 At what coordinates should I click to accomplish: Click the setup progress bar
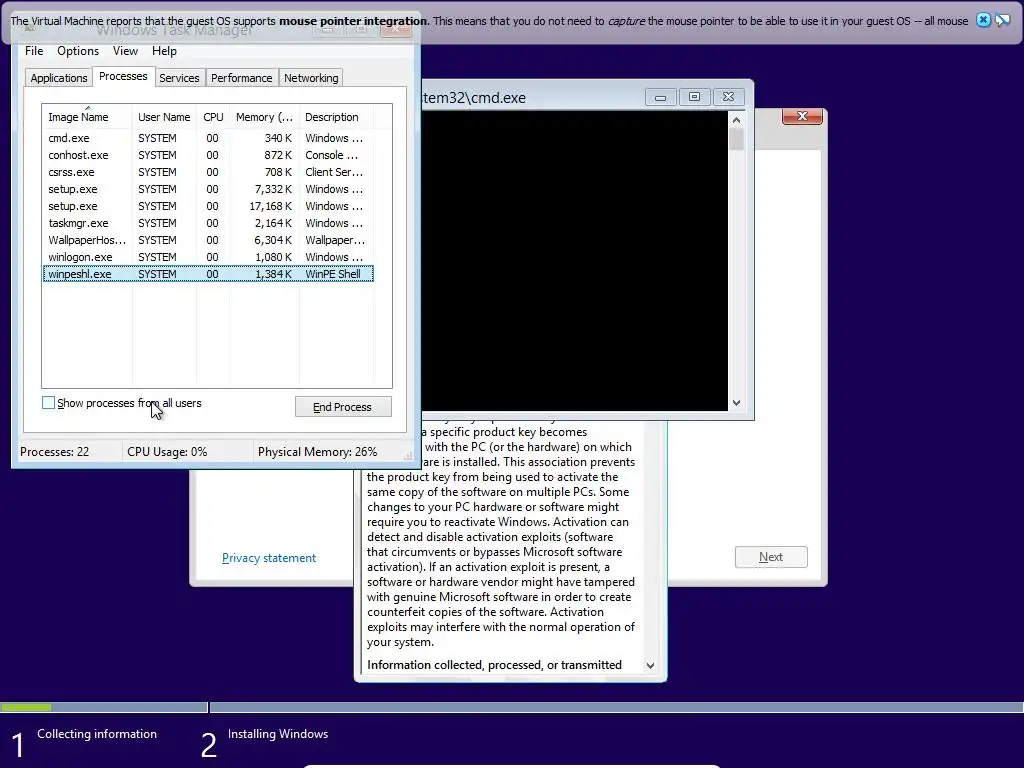tap(512, 707)
